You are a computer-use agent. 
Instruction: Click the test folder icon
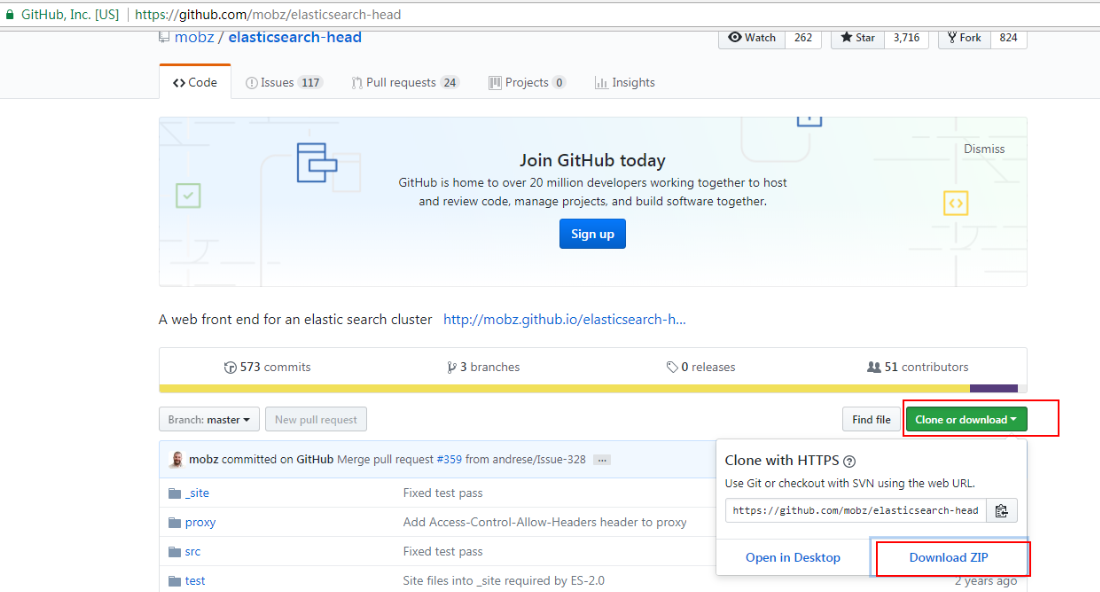coord(175,581)
